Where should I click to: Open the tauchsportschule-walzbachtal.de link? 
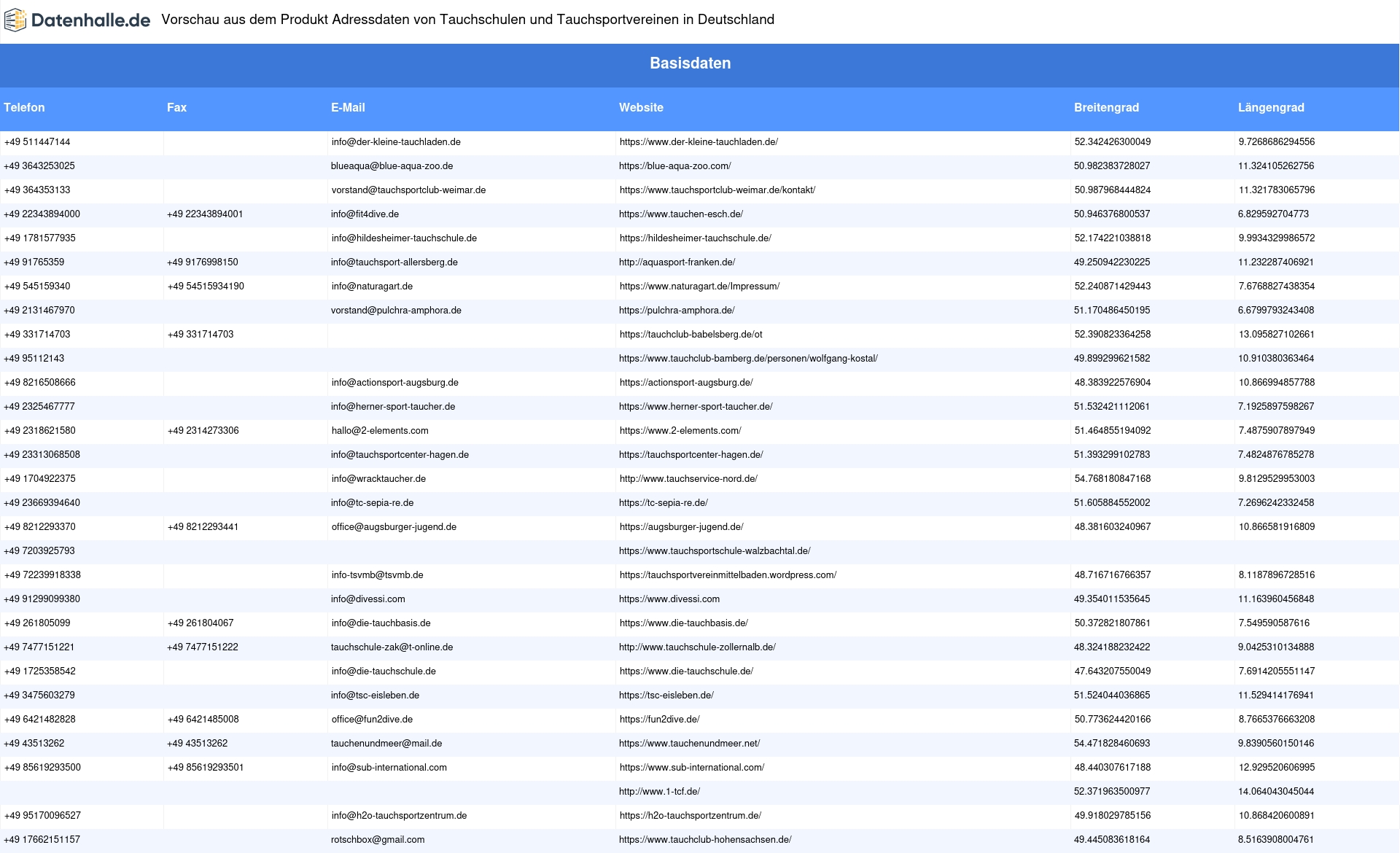pyautogui.click(x=715, y=551)
